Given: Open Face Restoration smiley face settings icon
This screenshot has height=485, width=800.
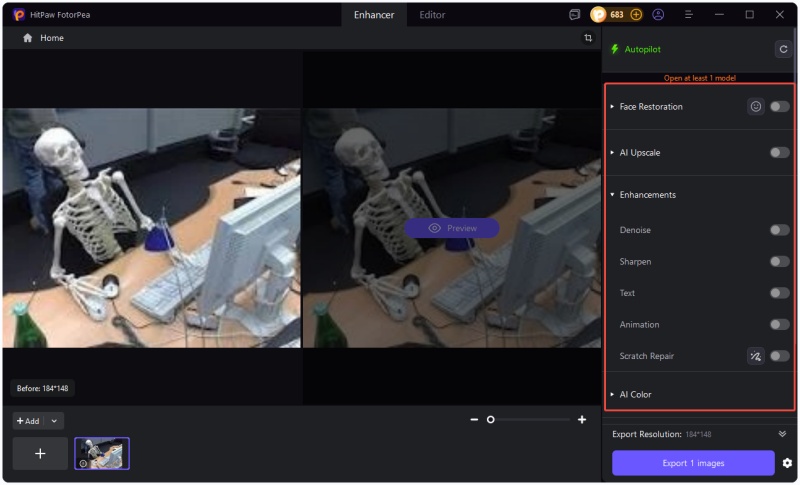Looking at the screenshot, I should [756, 106].
